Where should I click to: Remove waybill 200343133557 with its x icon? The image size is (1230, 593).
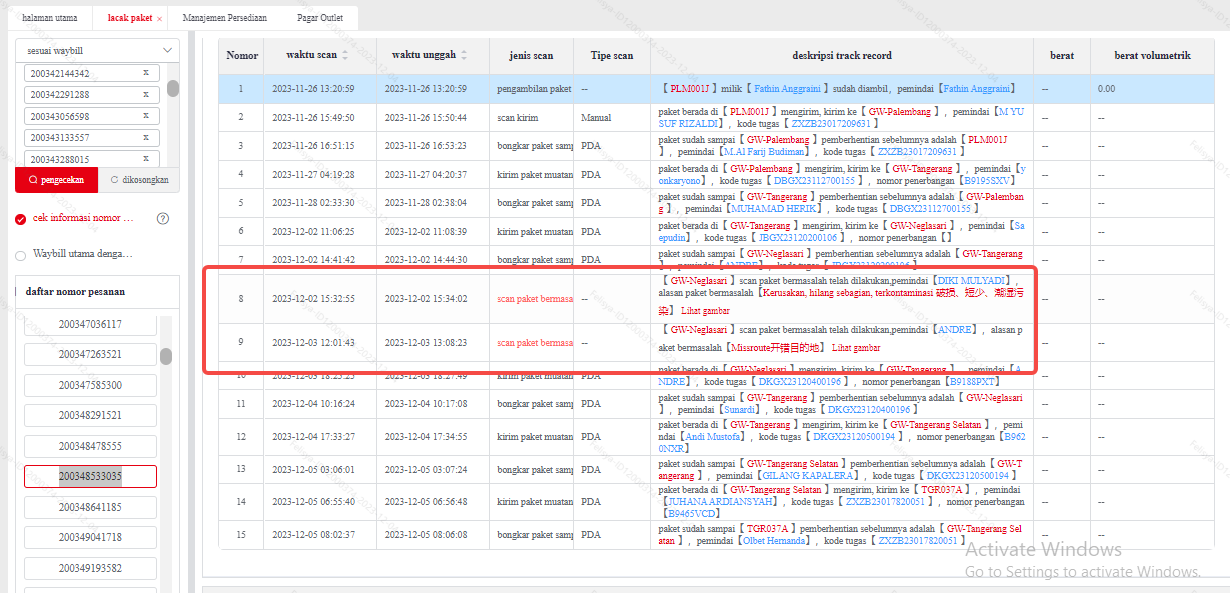tap(145, 137)
